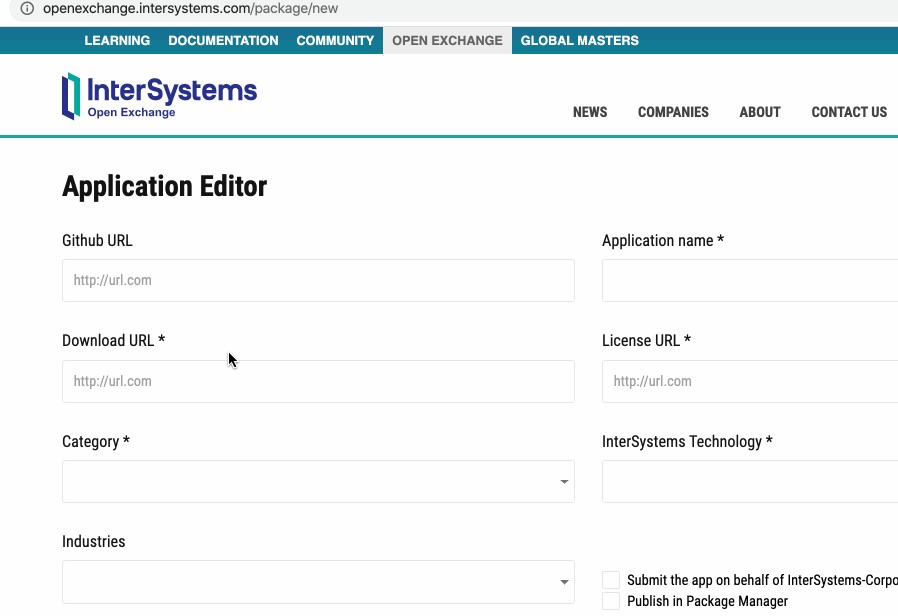Open the Learning tab in top bar
898x616 pixels.
(x=117, y=41)
